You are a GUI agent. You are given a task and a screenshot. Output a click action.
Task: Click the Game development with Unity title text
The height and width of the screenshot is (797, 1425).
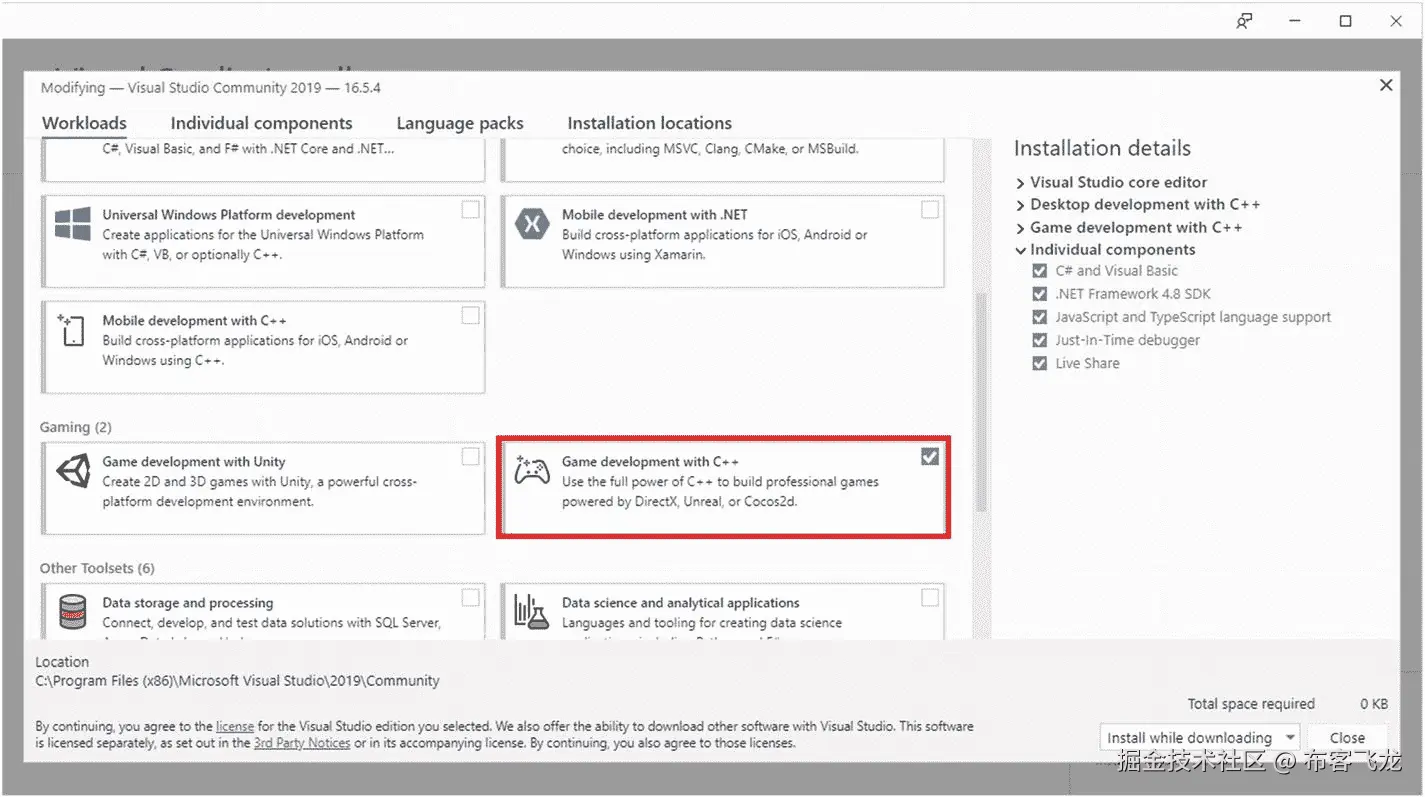coord(194,462)
